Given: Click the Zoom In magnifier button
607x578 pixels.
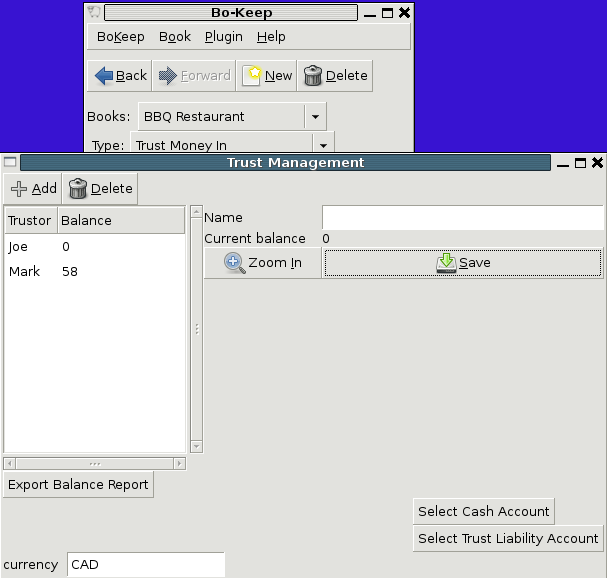Looking at the screenshot, I should (263, 263).
